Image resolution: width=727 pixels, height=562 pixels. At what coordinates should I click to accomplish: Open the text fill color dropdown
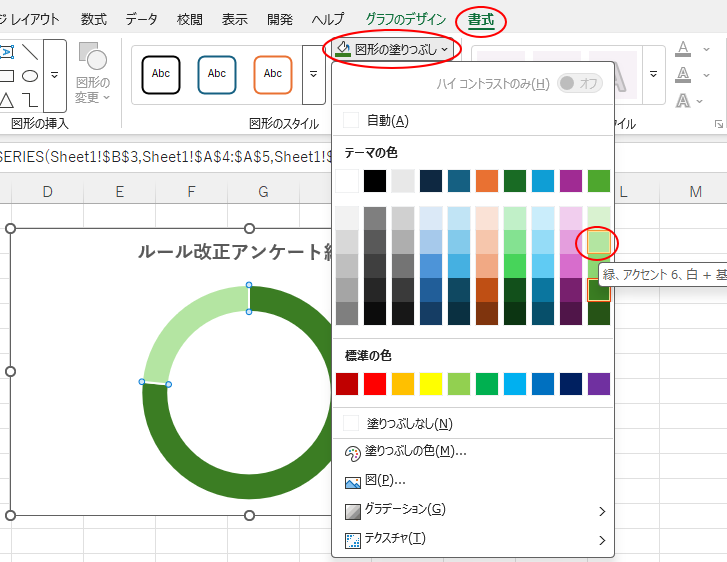click(707, 49)
